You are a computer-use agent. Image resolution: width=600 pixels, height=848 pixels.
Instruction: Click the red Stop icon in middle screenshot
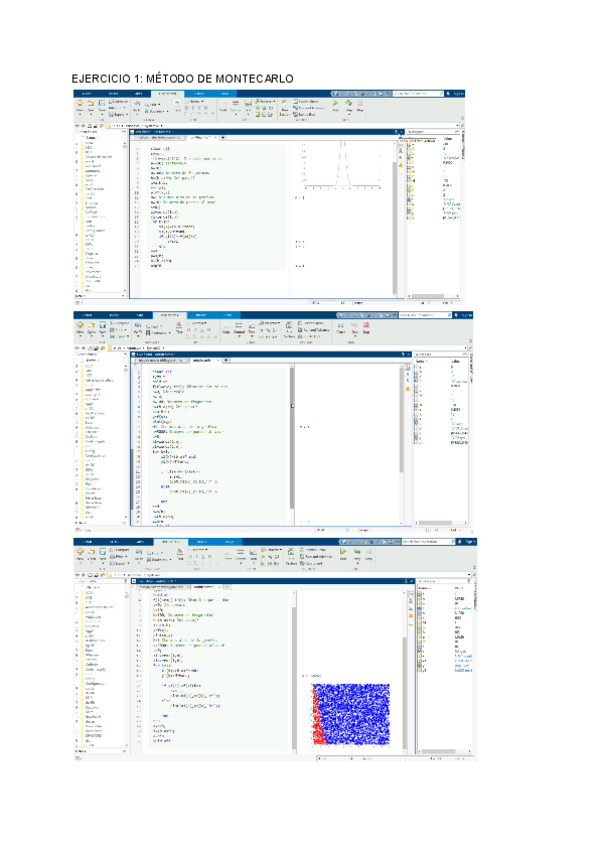tap(366, 325)
